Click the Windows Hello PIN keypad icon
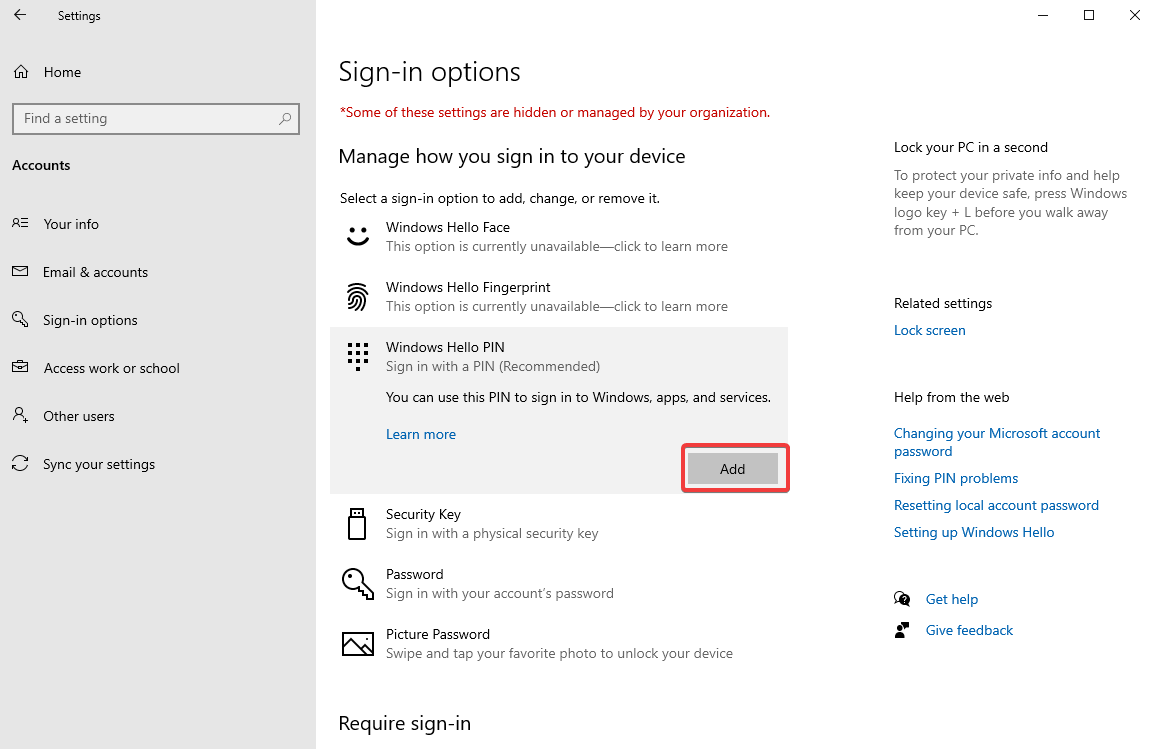Viewport: 1151px width, 749px height. click(x=357, y=356)
